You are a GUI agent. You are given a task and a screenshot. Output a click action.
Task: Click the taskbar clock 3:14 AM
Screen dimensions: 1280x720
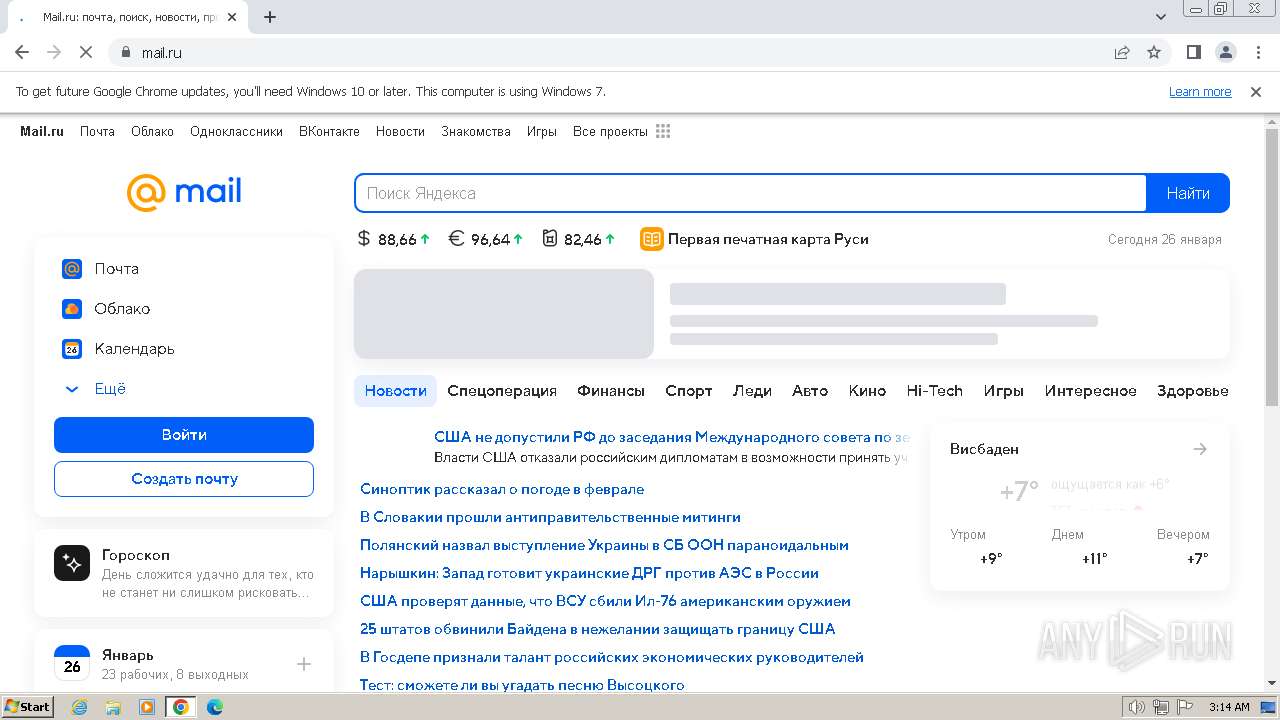(x=1229, y=707)
